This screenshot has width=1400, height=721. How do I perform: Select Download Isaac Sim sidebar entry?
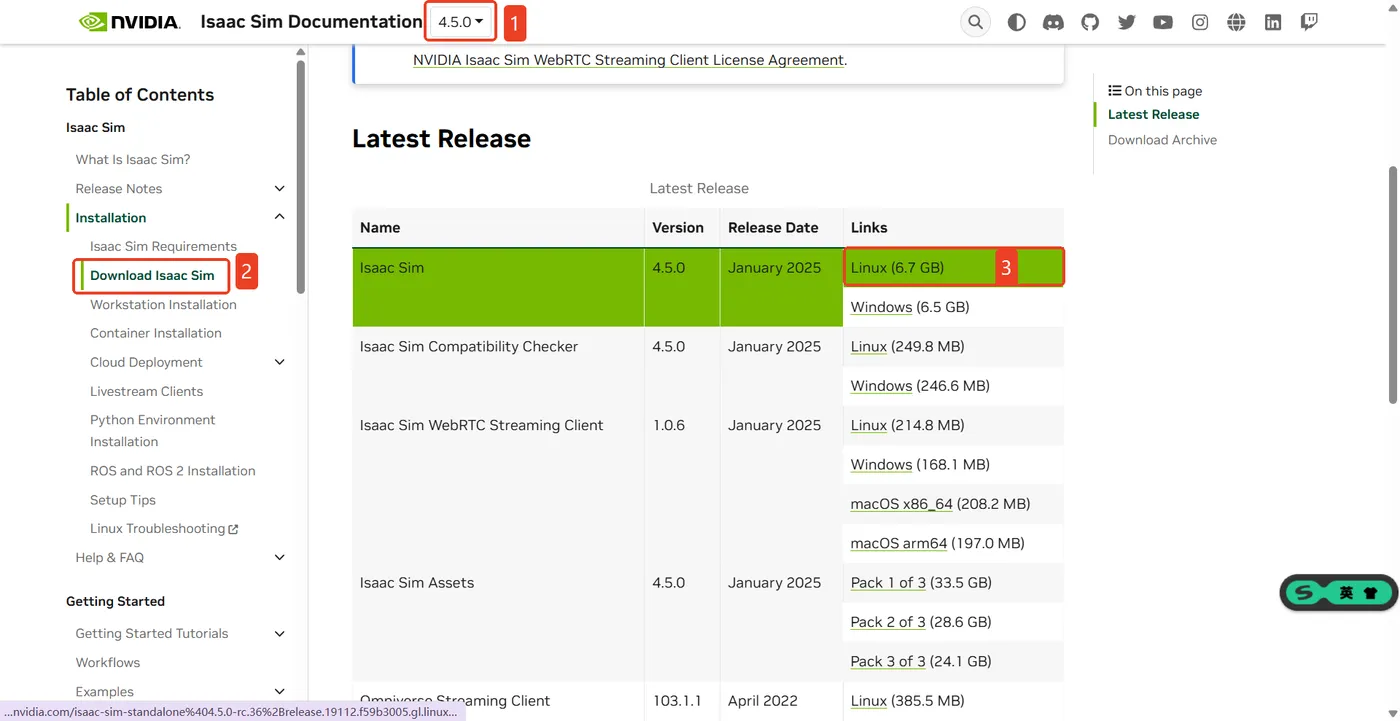pos(152,275)
